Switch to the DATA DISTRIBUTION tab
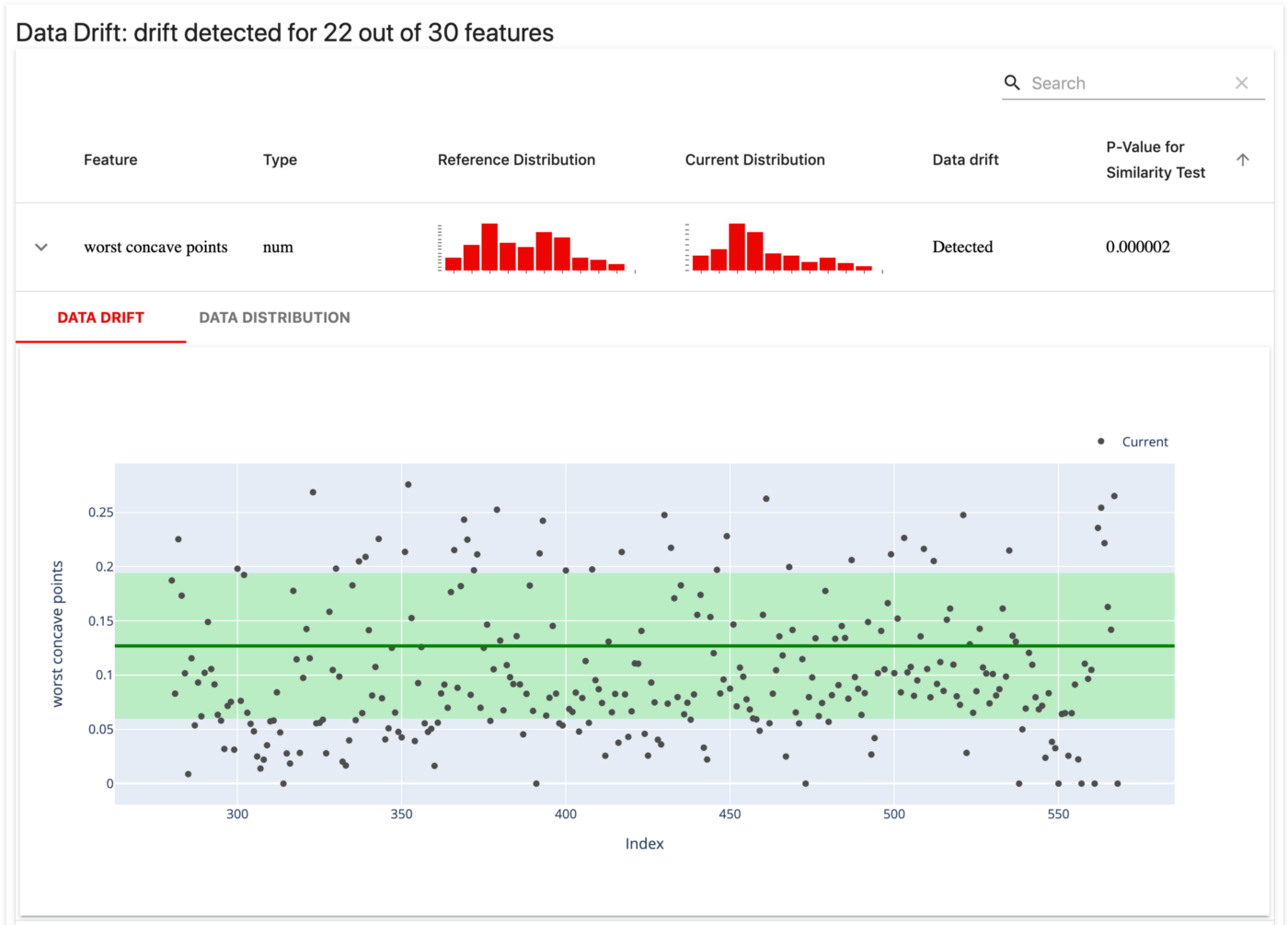1288x925 pixels. coord(274,317)
